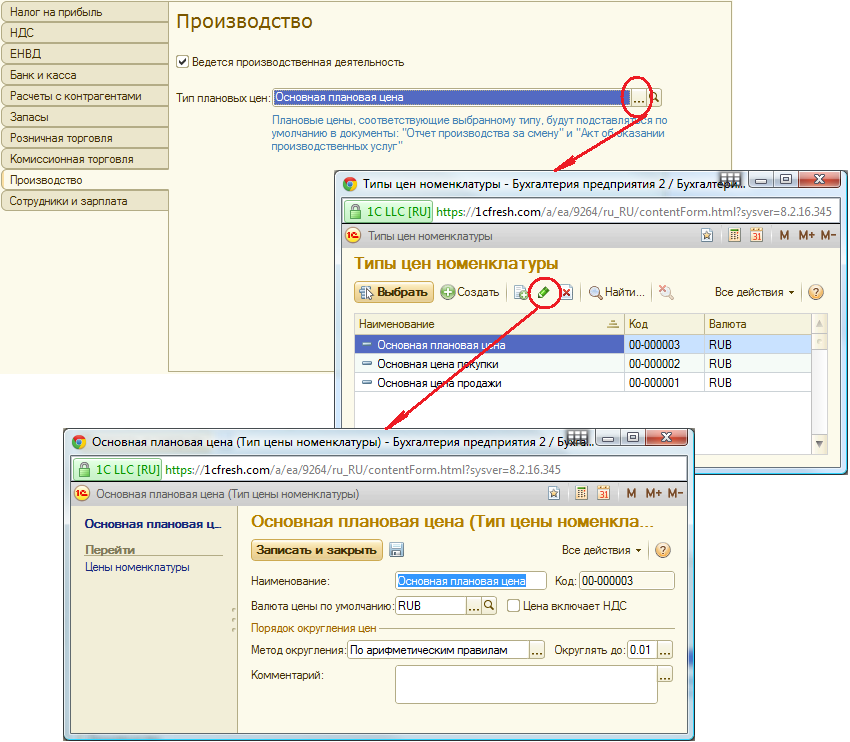Click help icon in price type edit form
This screenshot has height=742, width=850.
click(662, 550)
